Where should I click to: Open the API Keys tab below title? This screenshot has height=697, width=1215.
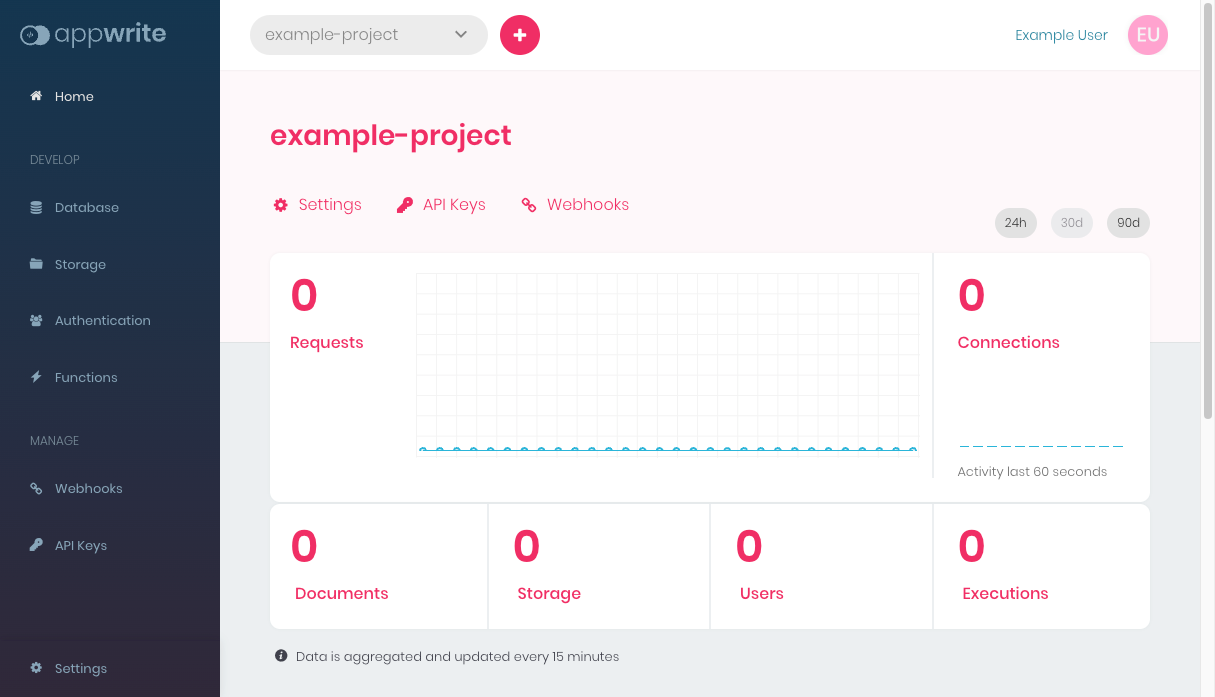pyautogui.click(x=442, y=205)
